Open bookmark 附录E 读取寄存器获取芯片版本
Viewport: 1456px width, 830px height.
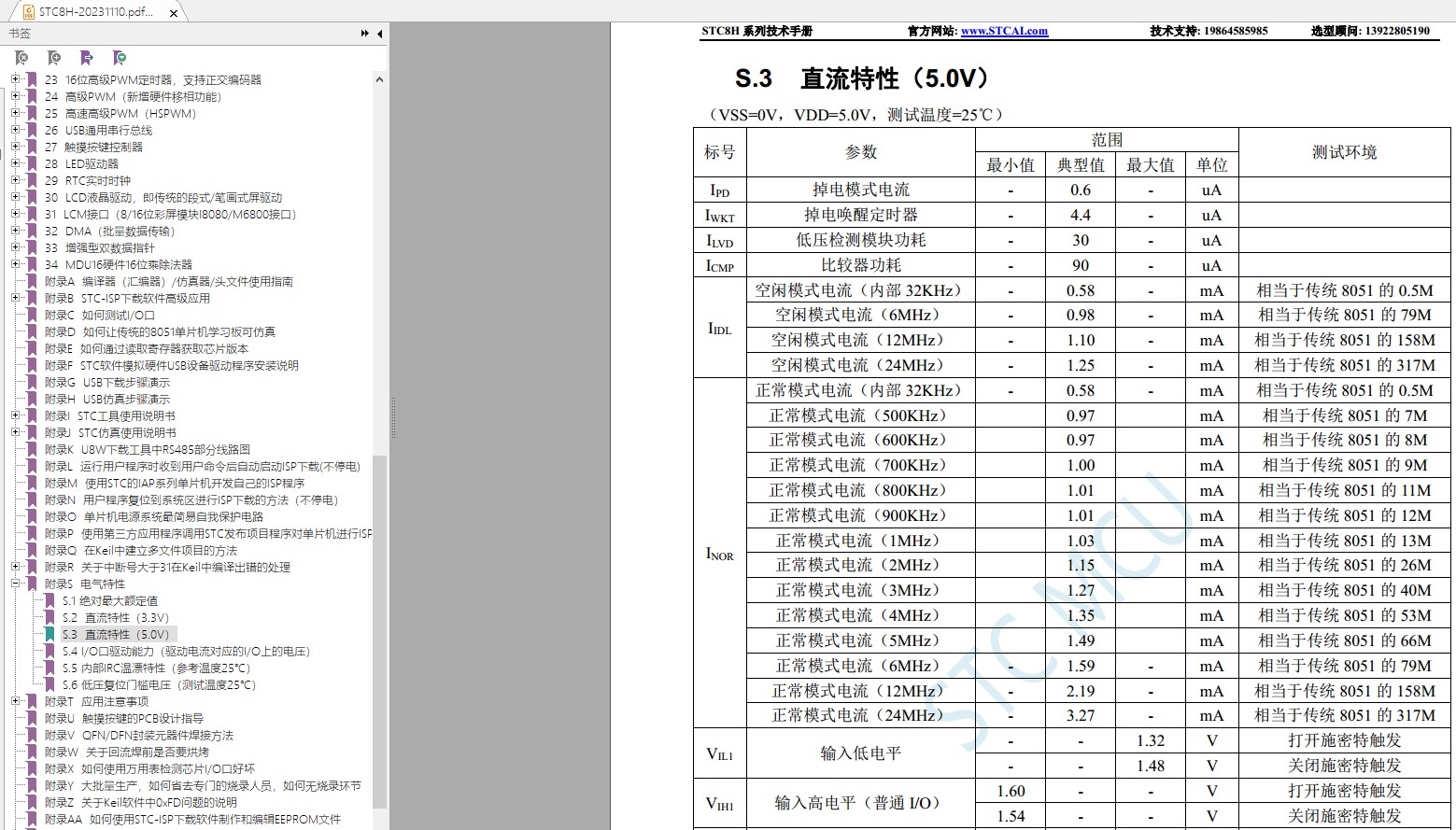pos(147,348)
